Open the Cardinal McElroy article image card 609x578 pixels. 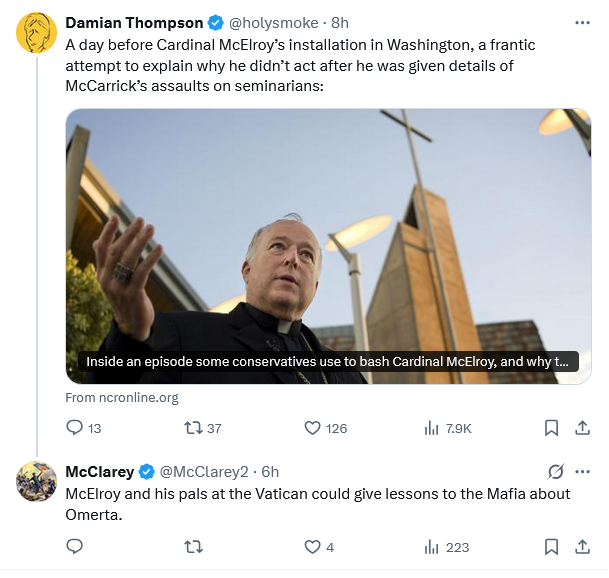click(x=328, y=245)
